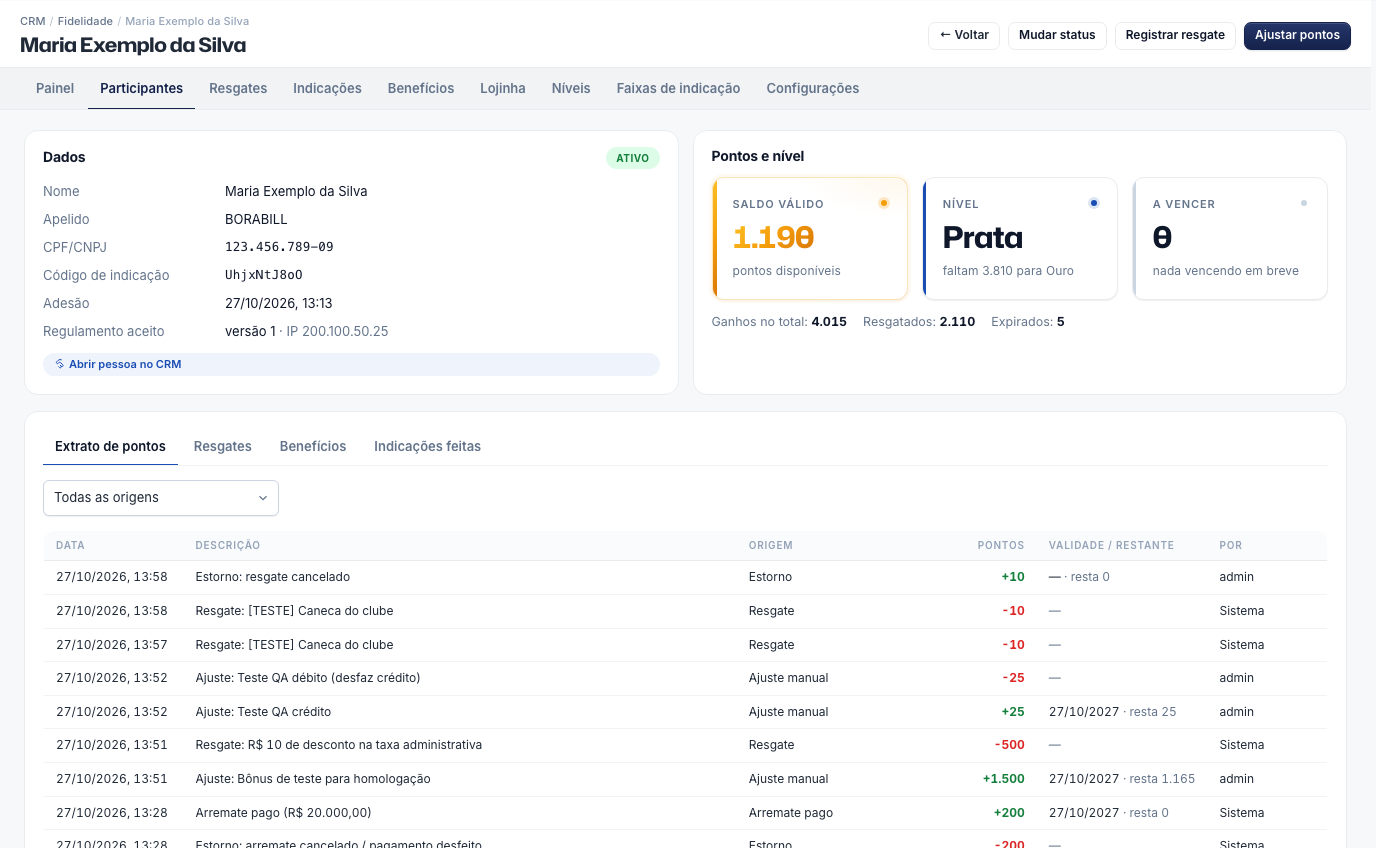Select the Participantes tab
The height and width of the screenshot is (848, 1376).
click(x=141, y=88)
